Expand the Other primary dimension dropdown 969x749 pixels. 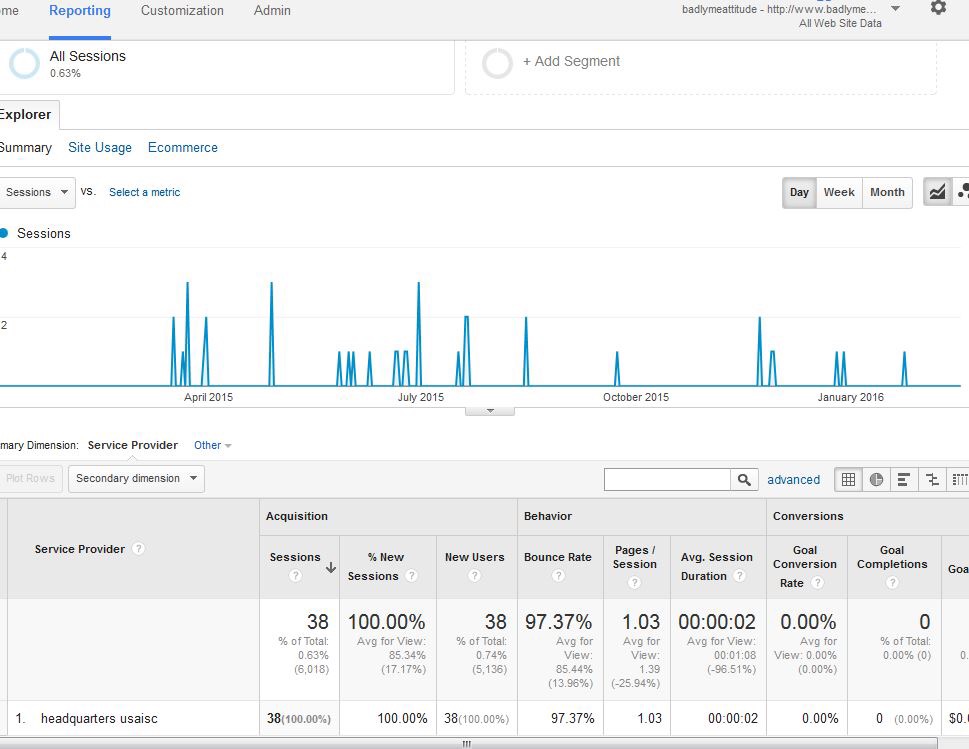[x=212, y=446]
